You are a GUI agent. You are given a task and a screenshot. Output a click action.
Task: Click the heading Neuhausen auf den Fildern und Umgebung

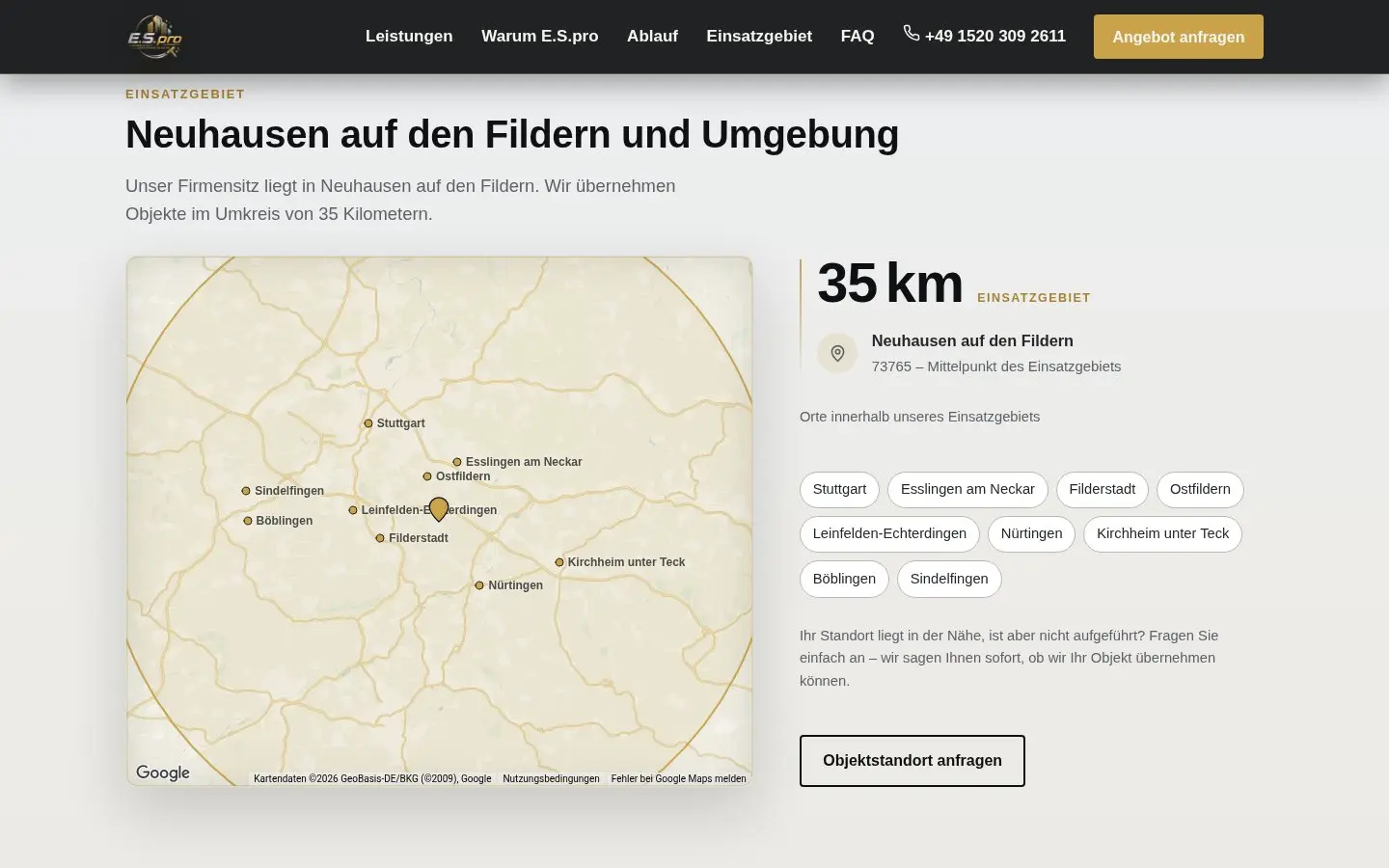[512, 134]
